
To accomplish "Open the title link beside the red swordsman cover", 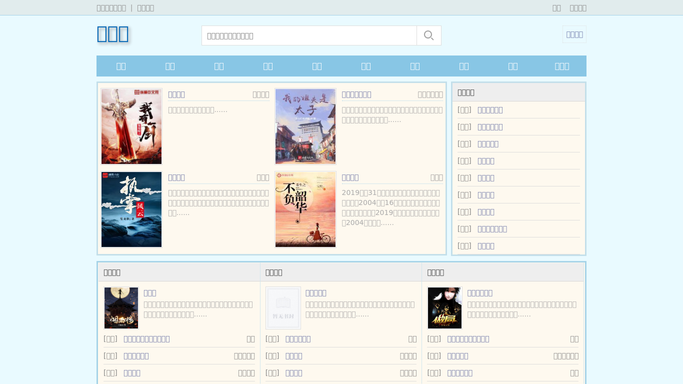I will tap(176, 94).
